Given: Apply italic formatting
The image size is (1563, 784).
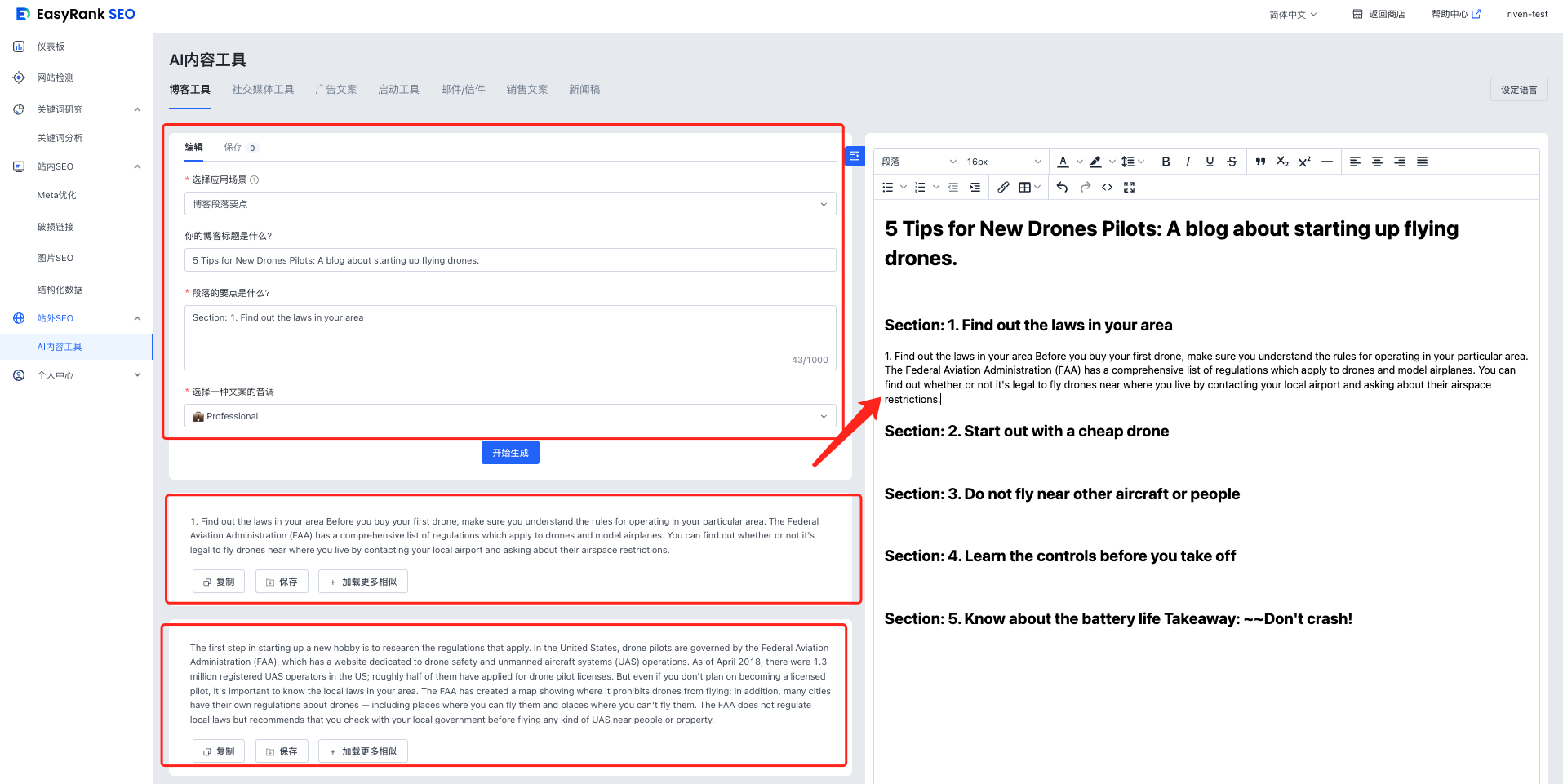Looking at the screenshot, I should coord(1188,162).
